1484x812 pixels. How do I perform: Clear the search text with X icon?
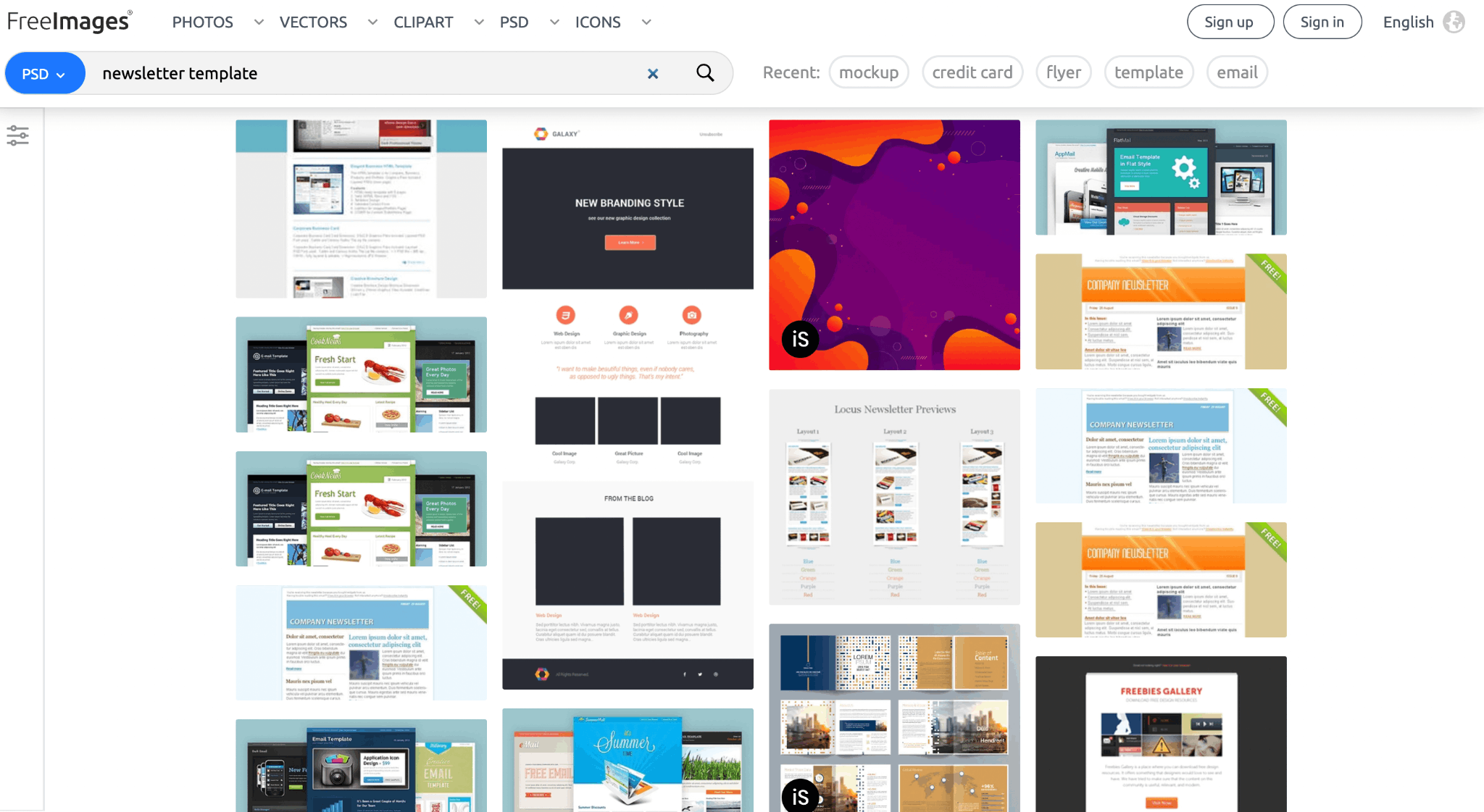click(653, 73)
